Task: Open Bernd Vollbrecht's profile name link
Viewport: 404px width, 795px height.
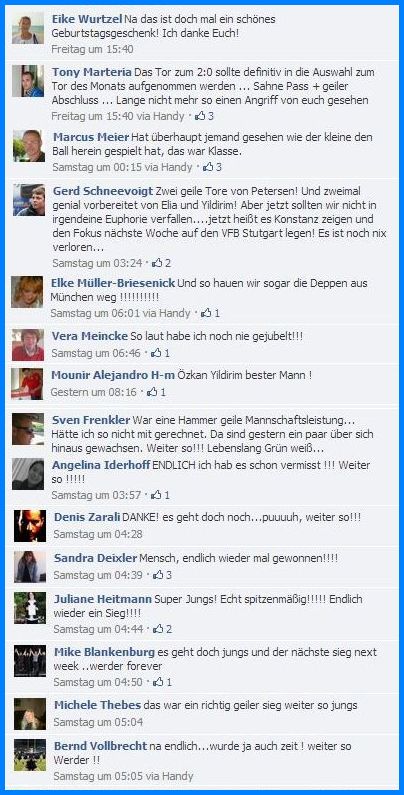Action: click(x=100, y=746)
